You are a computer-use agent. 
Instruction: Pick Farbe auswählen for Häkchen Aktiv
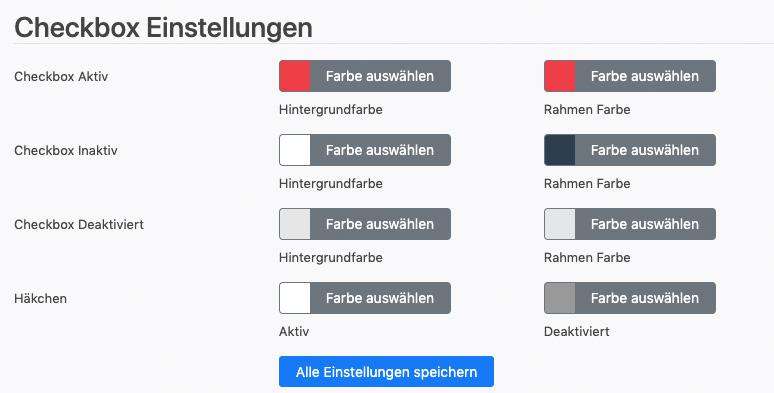coord(380,298)
